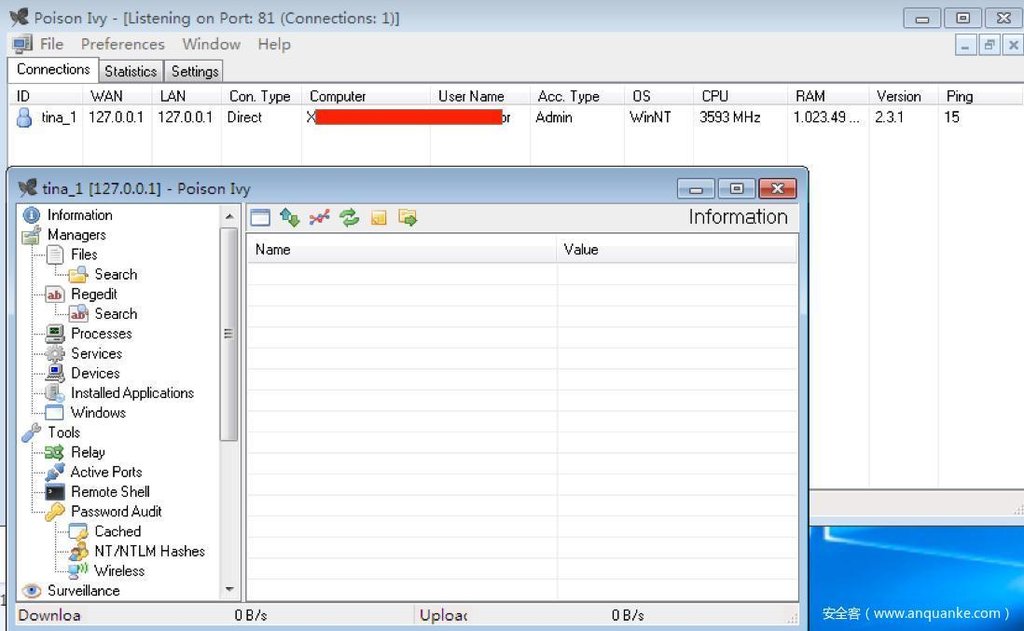The image size is (1024, 631).
Task: Click the Name column header in Information panel
Action: 402,250
